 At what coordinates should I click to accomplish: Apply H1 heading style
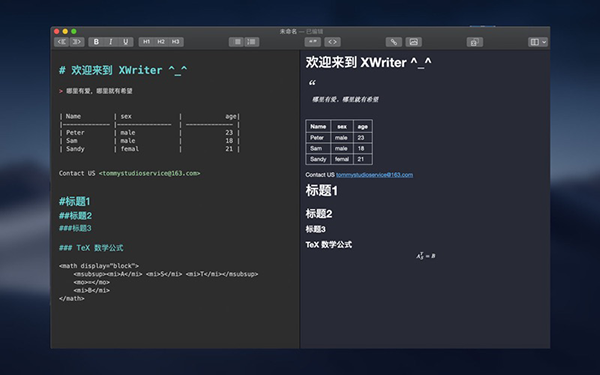pyautogui.click(x=146, y=42)
